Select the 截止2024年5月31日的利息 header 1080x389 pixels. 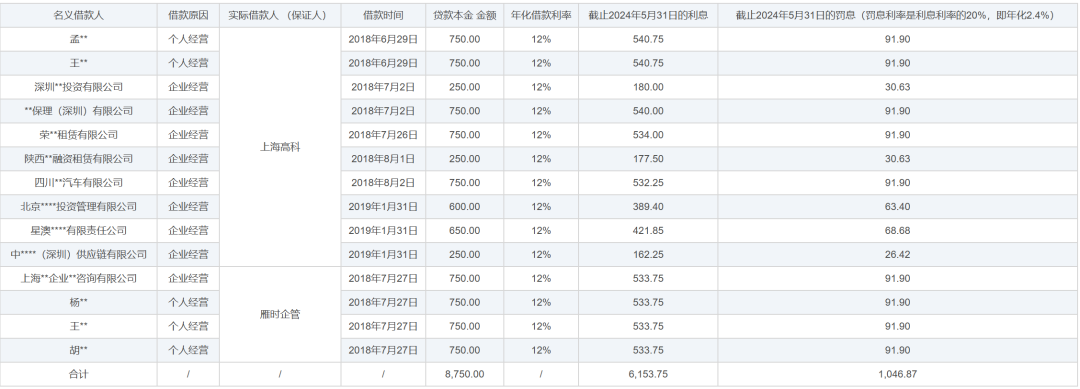pyautogui.click(x=648, y=15)
